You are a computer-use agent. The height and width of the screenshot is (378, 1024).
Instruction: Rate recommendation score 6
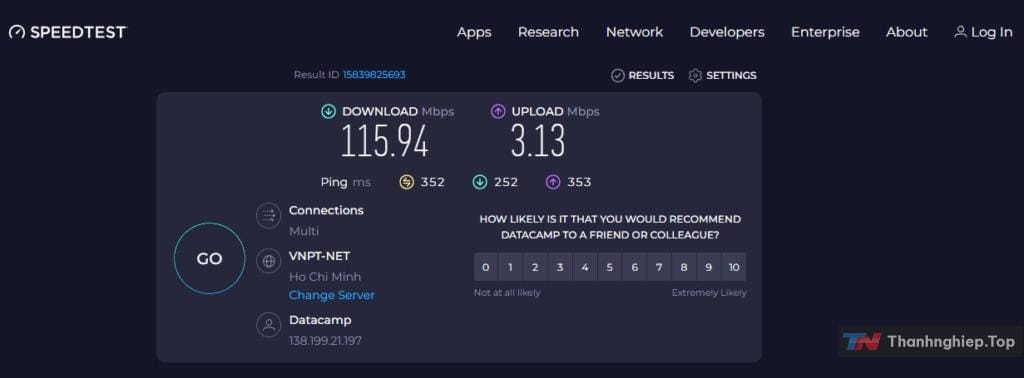[x=634, y=267]
